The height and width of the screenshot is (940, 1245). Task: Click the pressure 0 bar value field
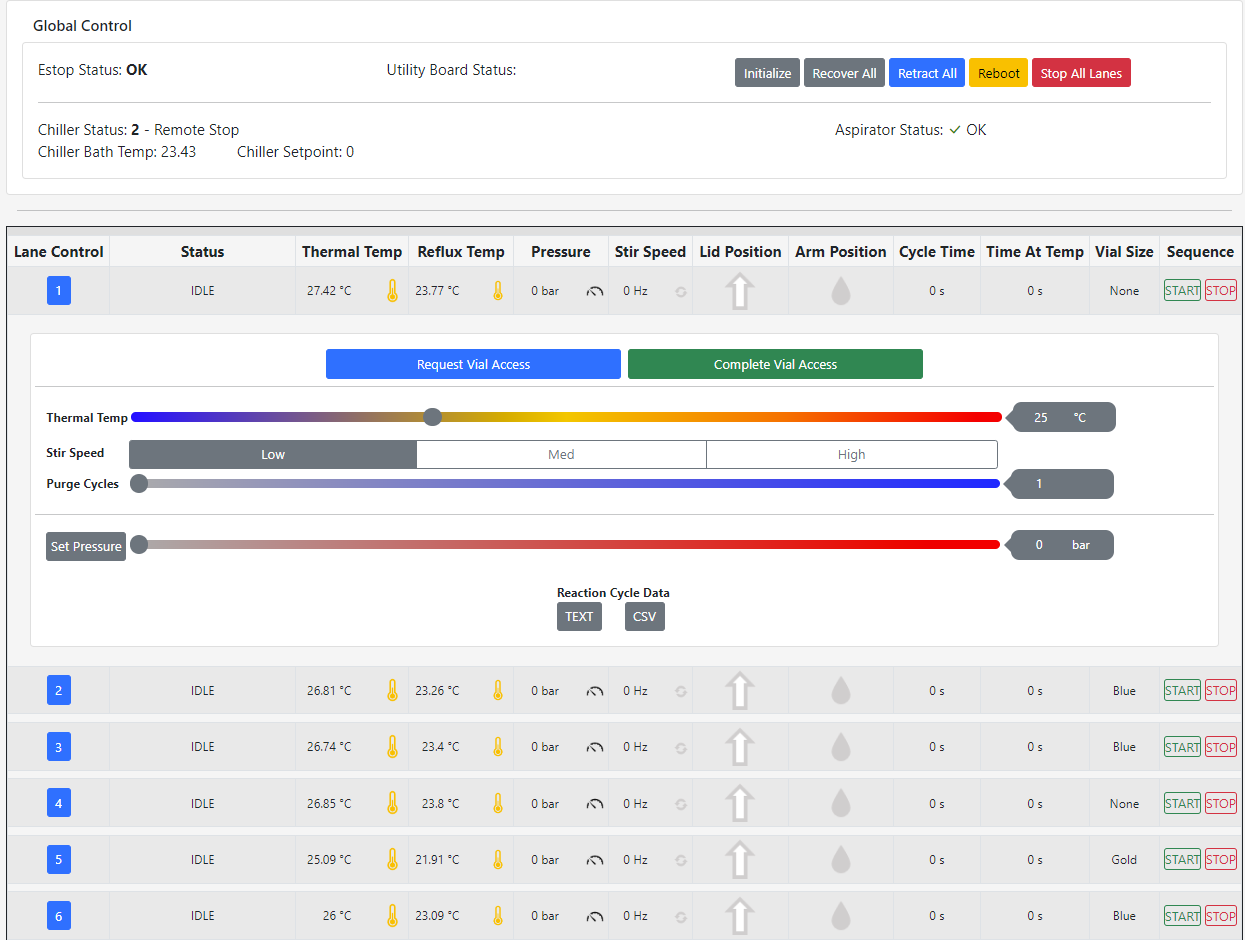[1060, 545]
